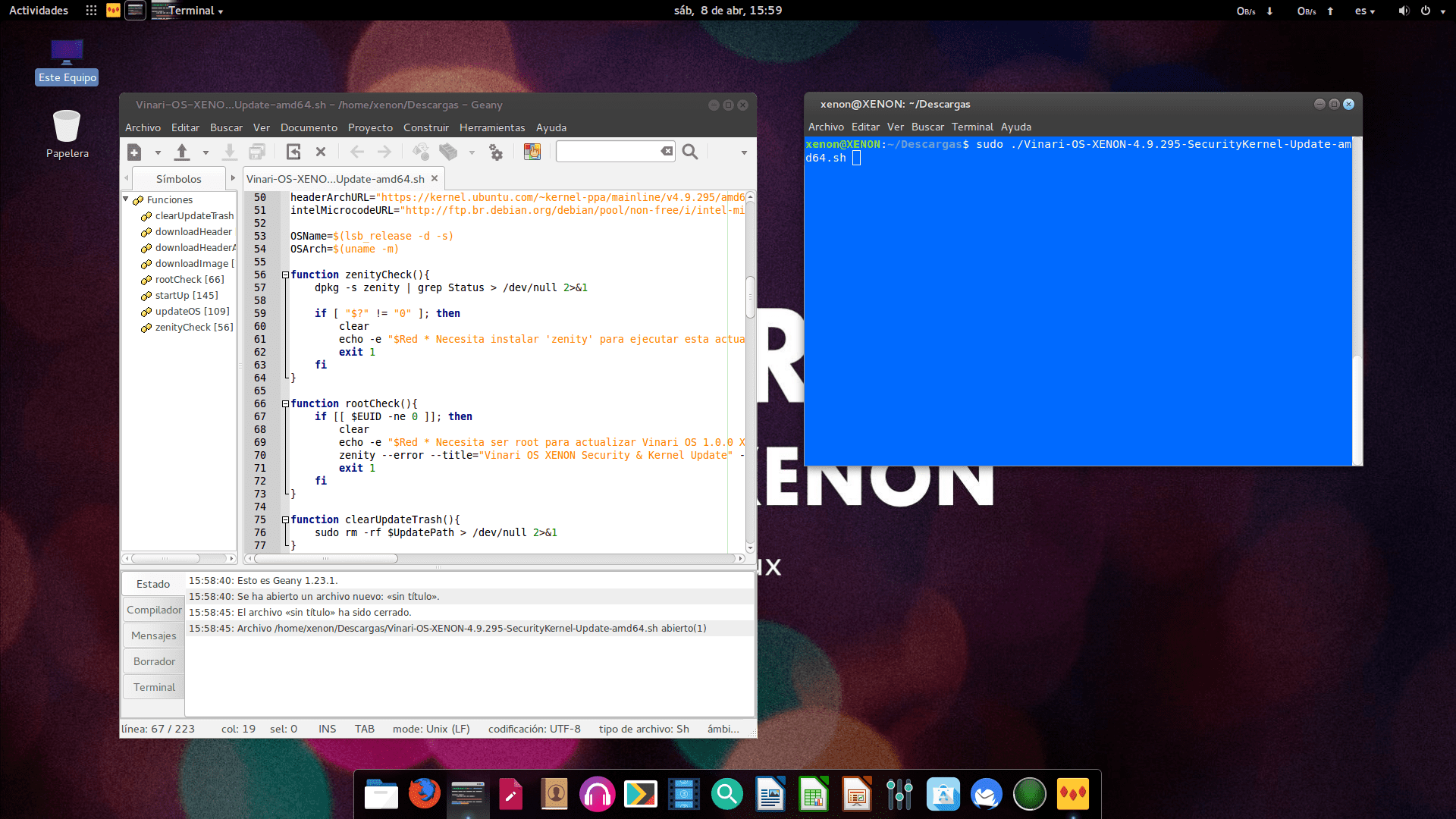The image size is (1456, 819).
Task: Collapse the Funciones tree node
Action: [x=126, y=199]
